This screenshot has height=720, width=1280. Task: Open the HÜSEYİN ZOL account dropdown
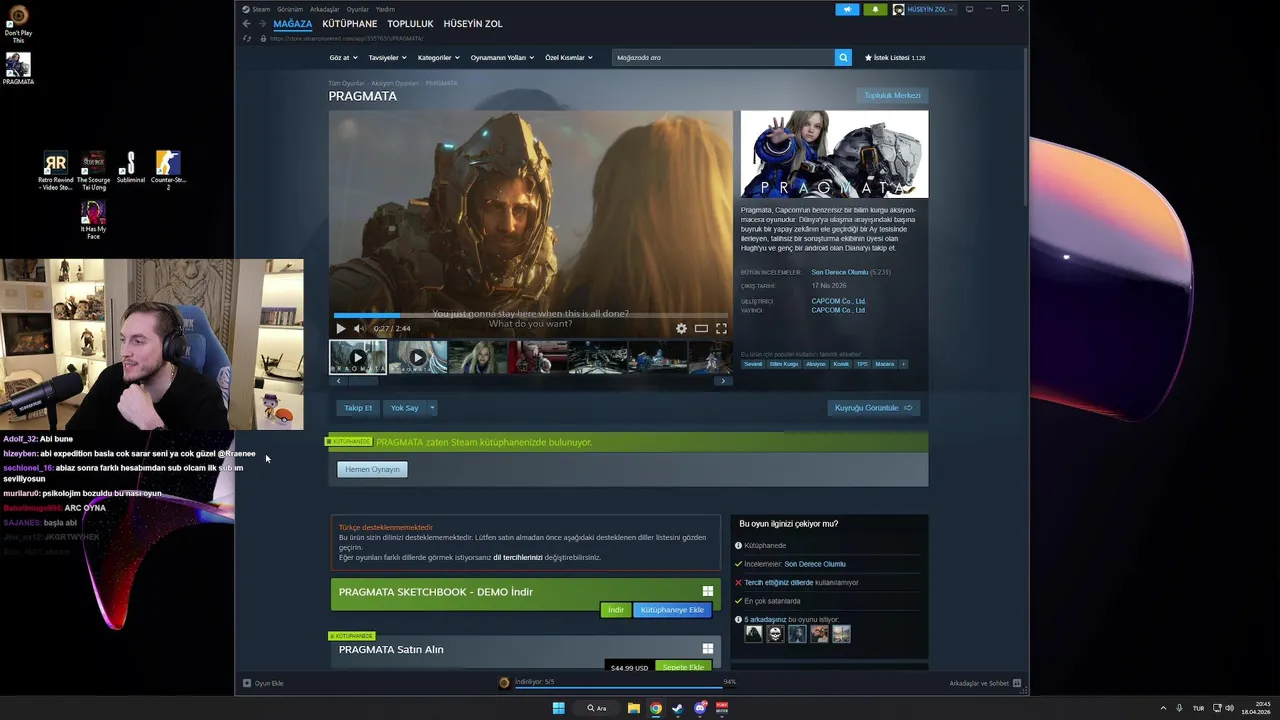[923, 9]
